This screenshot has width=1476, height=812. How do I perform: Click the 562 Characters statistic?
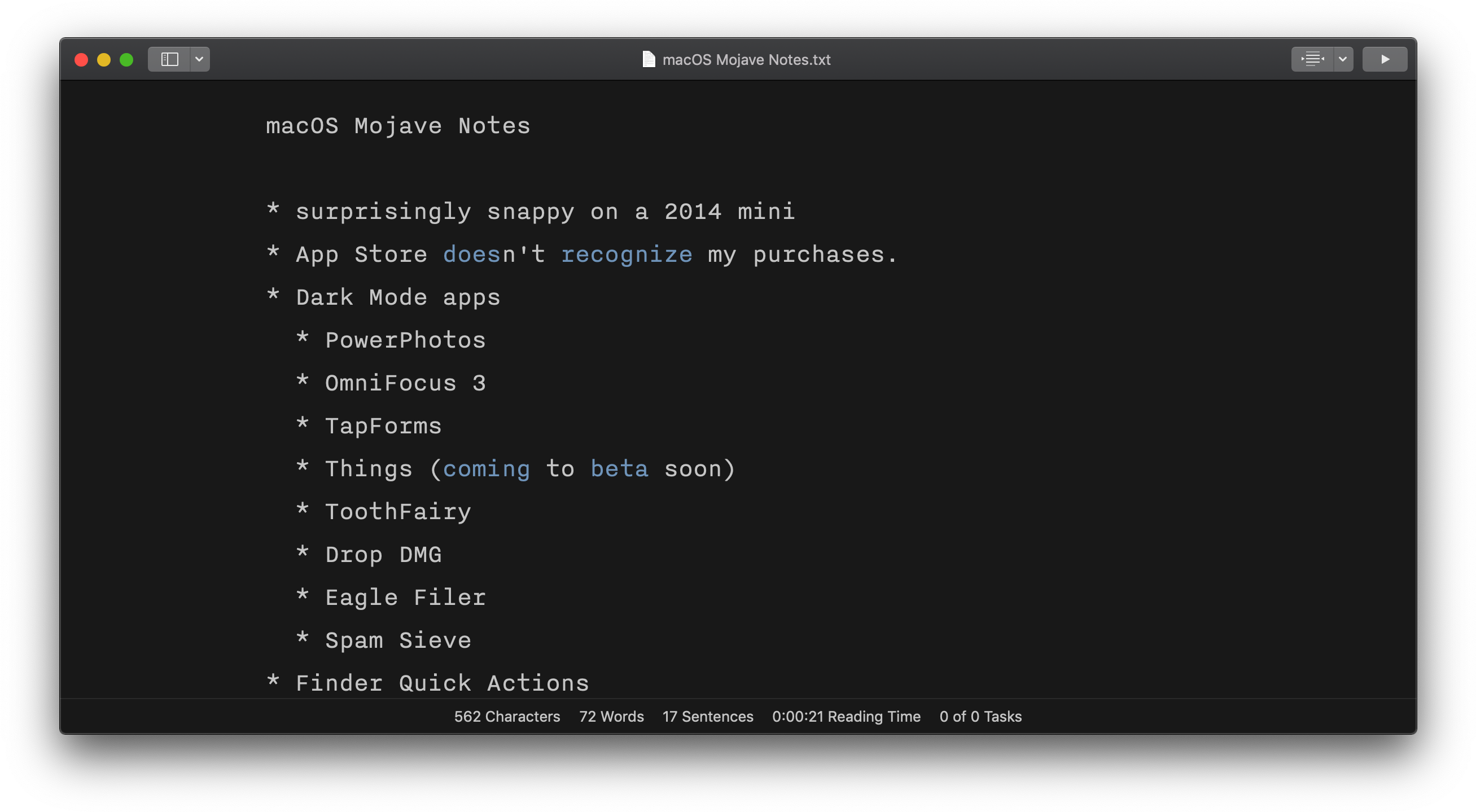(x=506, y=717)
